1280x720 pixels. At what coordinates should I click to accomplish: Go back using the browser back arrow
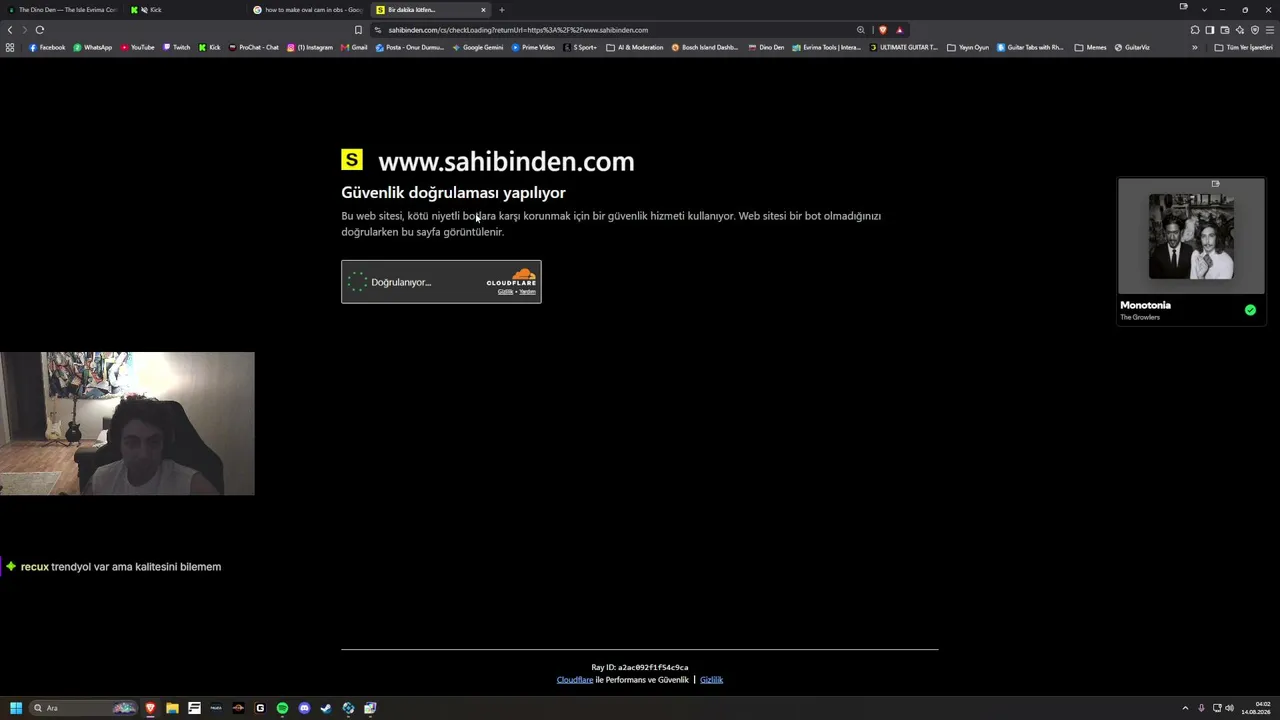tap(10, 30)
